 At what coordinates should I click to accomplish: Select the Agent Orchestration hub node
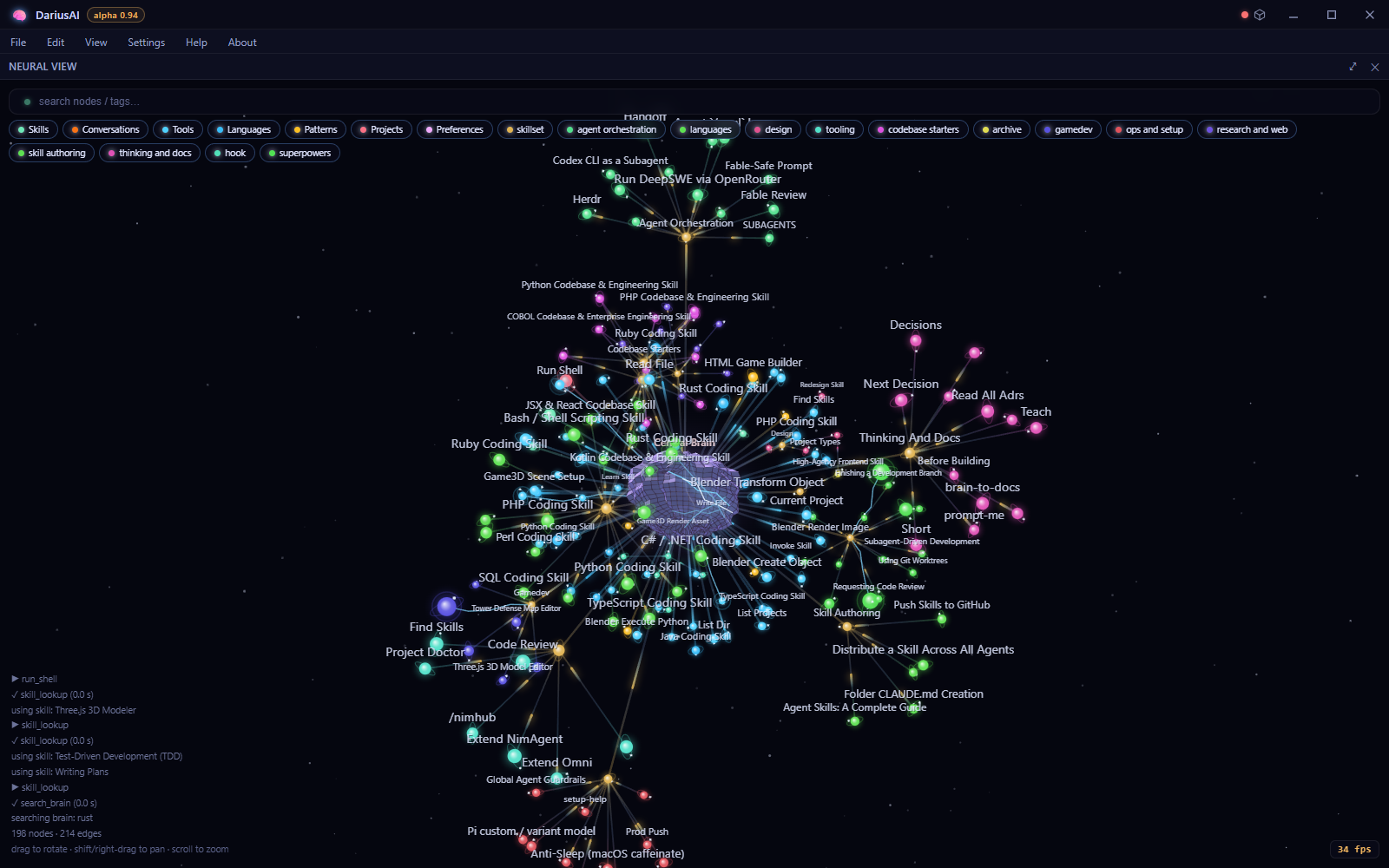[x=686, y=237]
